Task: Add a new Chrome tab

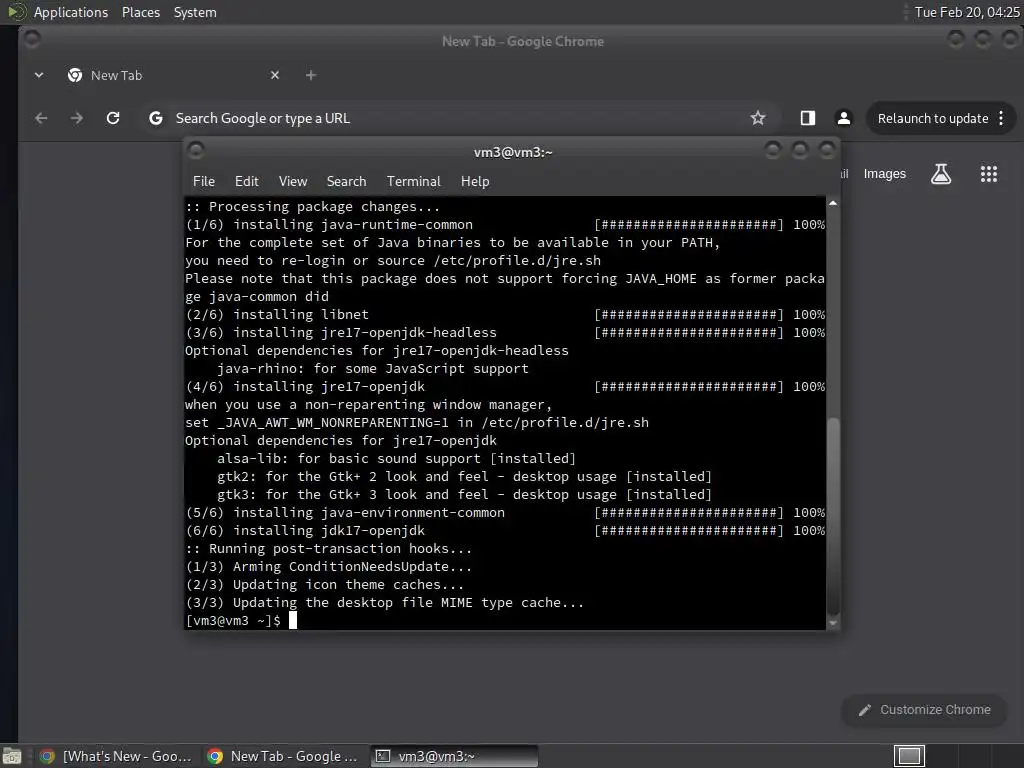Action: click(311, 75)
